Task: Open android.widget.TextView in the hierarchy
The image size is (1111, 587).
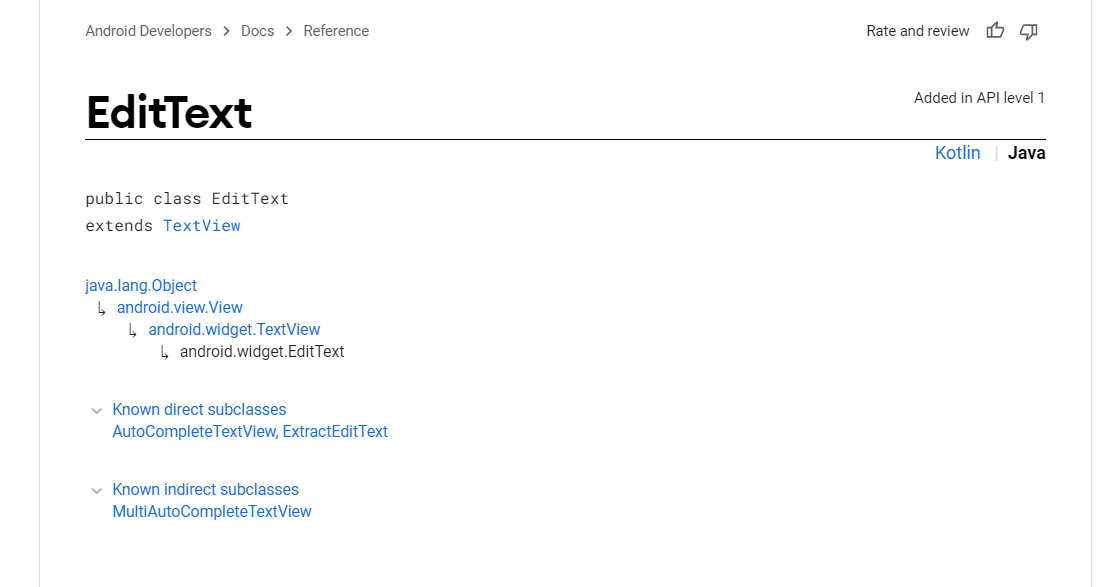Action: click(x=234, y=330)
